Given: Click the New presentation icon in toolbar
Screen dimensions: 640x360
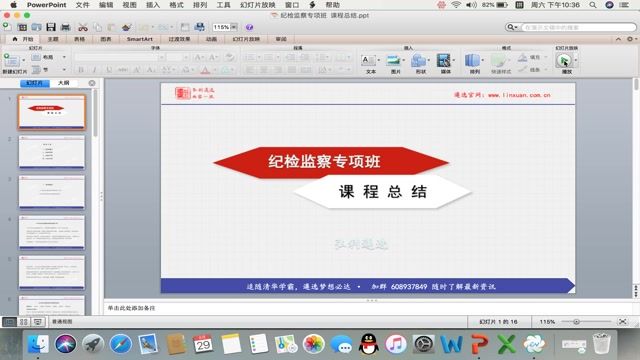Looking at the screenshot, I should [7, 27].
